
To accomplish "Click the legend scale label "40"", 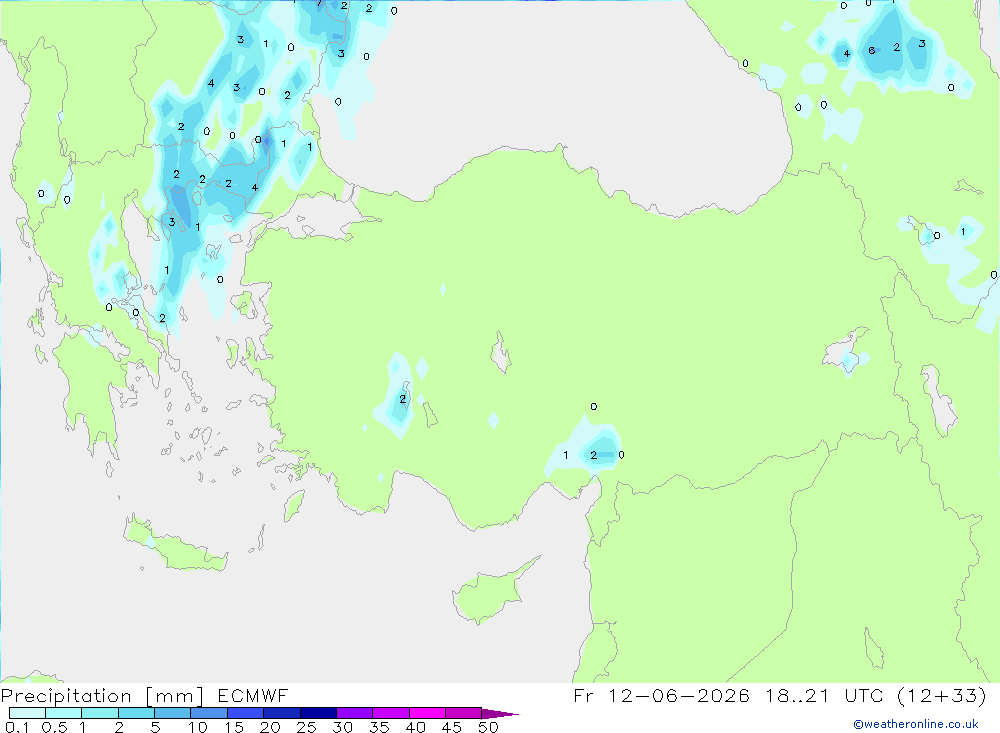I will pos(416,727).
